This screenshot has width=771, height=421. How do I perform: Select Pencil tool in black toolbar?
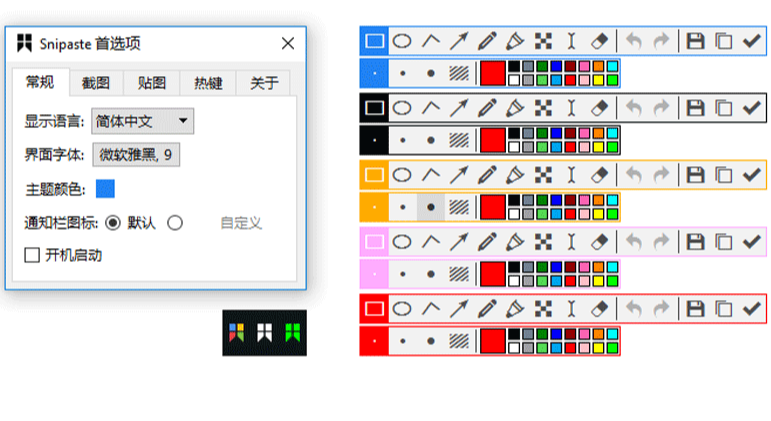[x=487, y=108]
